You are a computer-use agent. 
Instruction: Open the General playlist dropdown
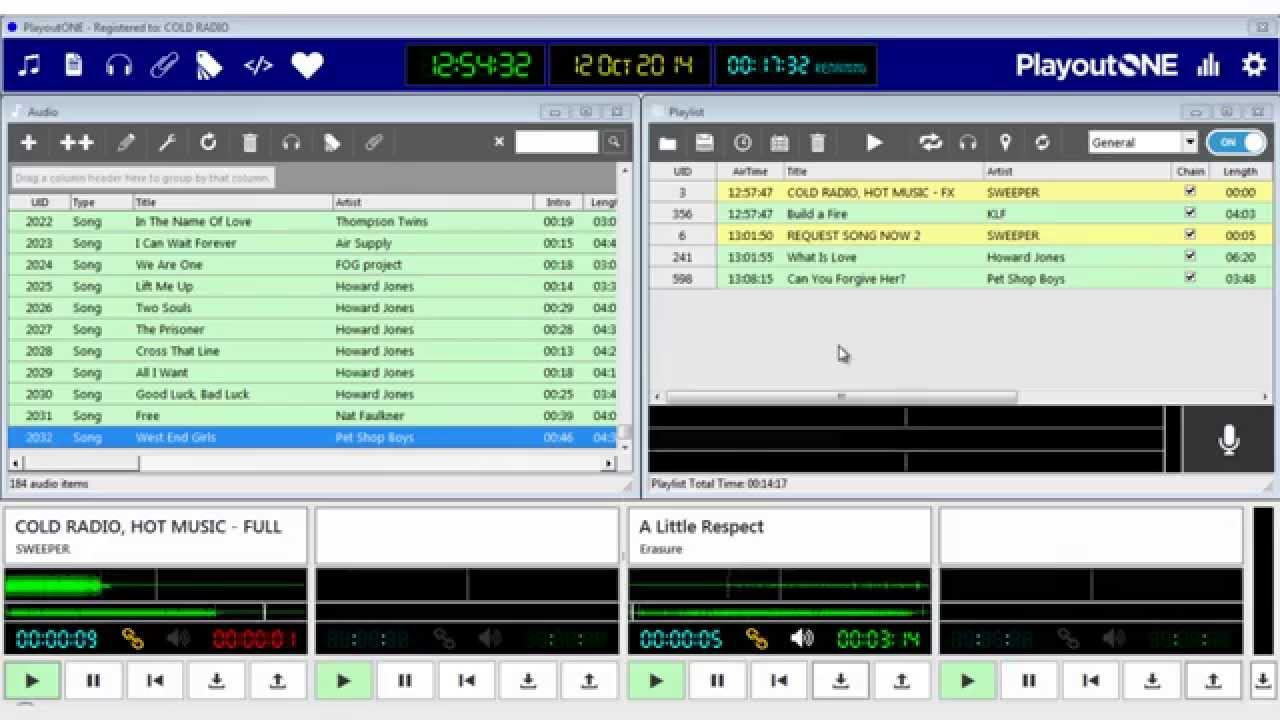pos(1190,143)
